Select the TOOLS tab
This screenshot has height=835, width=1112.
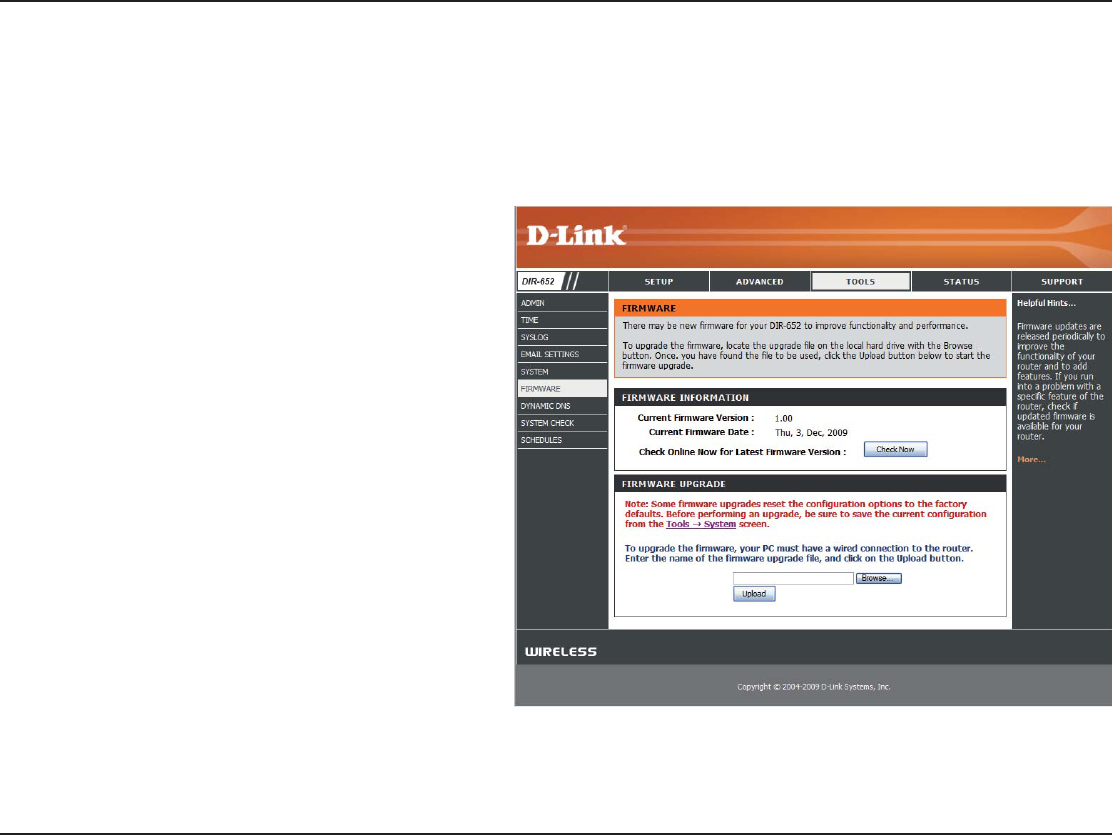860,282
